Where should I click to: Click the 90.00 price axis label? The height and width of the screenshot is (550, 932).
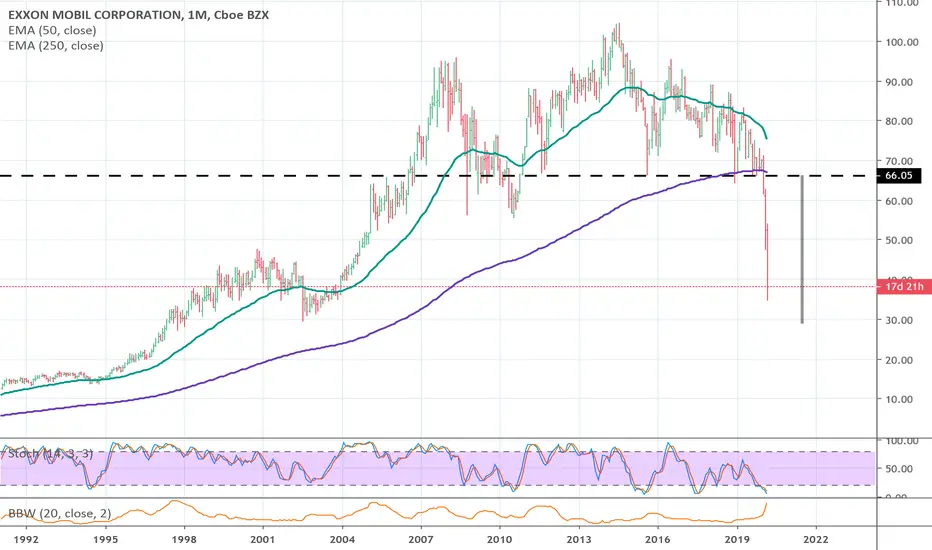pyautogui.click(x=899, y=82)
